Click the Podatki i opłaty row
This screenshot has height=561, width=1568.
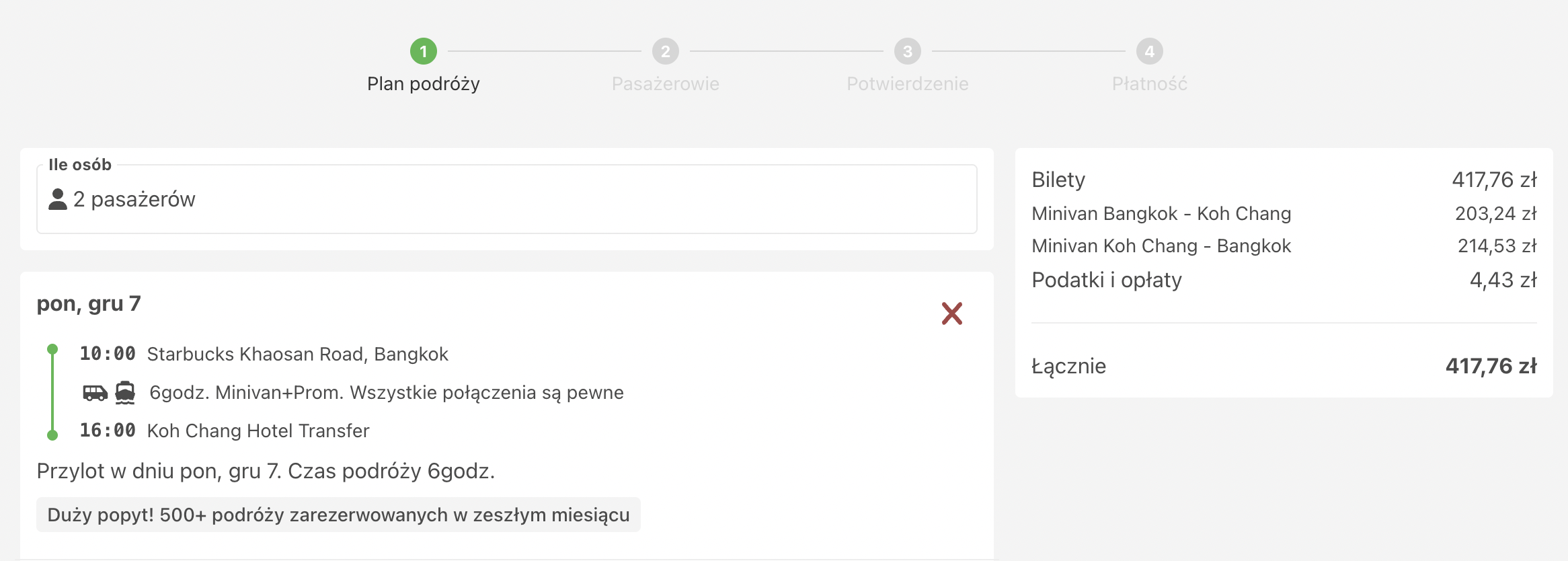click(1284, 280)
